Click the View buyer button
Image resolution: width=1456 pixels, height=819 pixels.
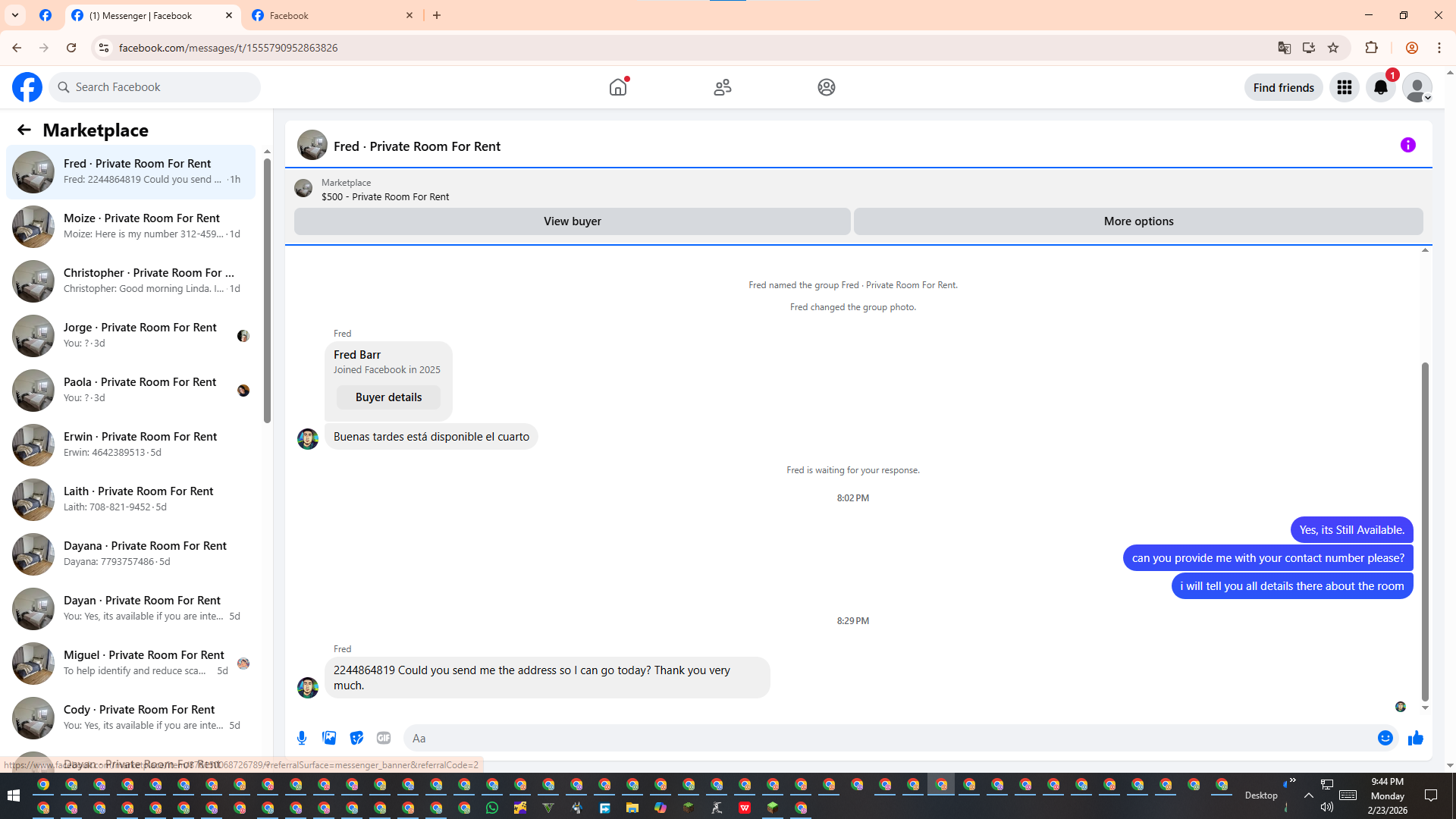[x=572, y=221]
